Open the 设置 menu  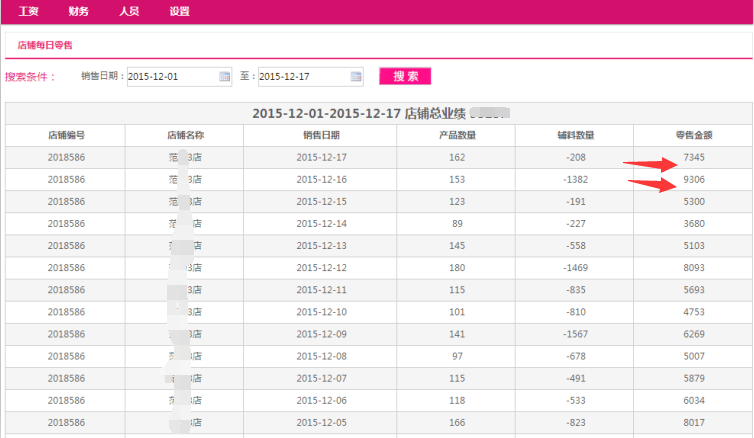coord(179,11)
